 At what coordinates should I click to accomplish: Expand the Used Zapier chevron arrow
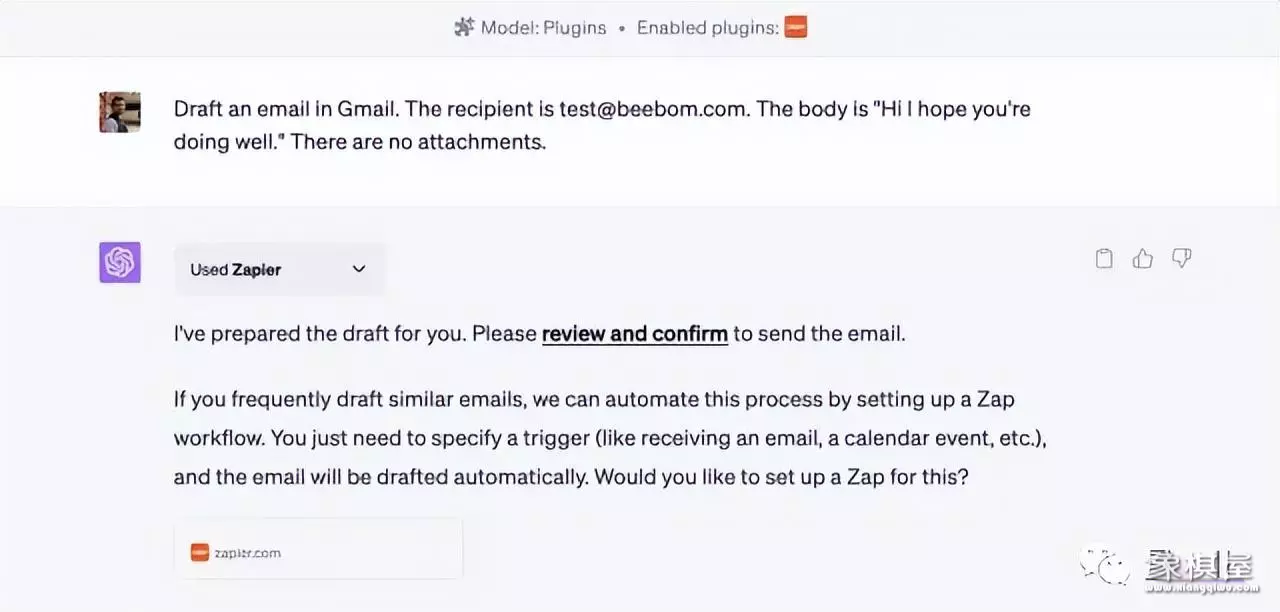pos(359,269)
